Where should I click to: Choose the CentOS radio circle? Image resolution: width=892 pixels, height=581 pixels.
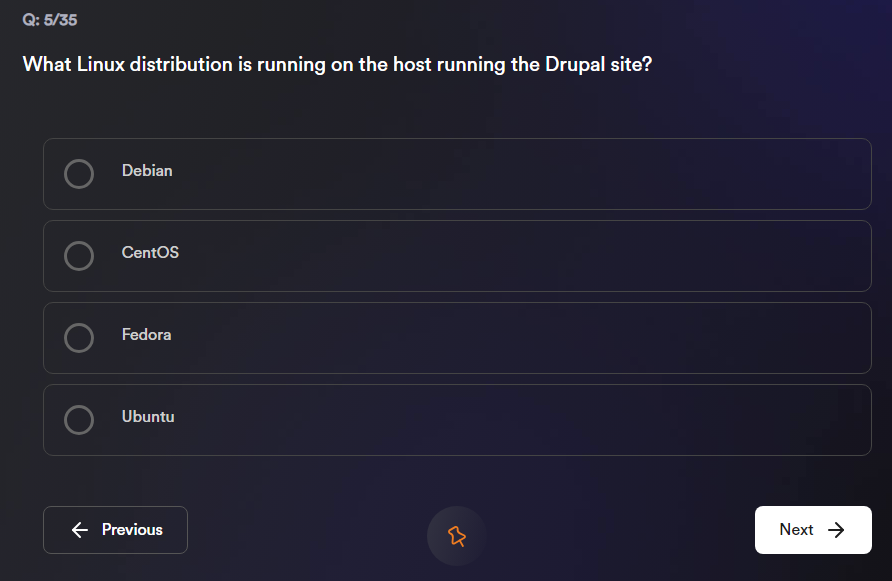click(x=79, y=256)
